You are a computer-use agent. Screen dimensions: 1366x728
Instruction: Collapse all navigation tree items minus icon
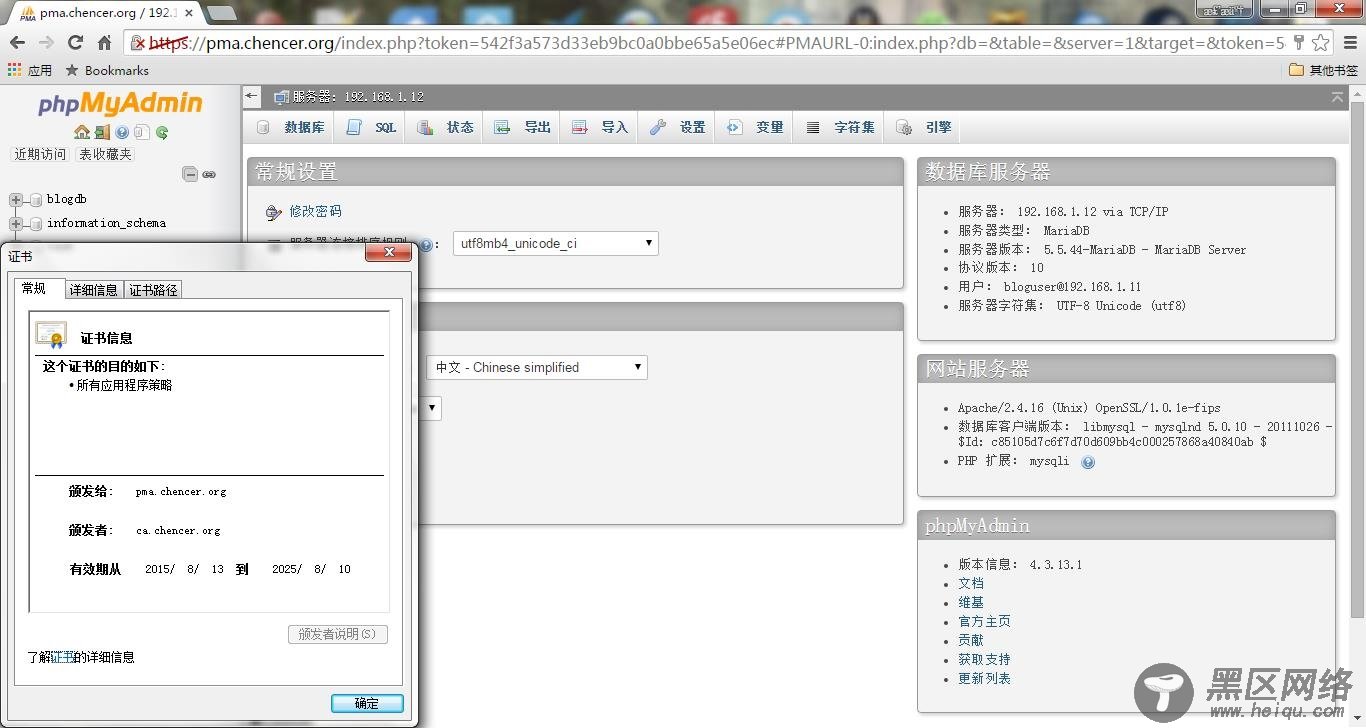tap(190, 174)
